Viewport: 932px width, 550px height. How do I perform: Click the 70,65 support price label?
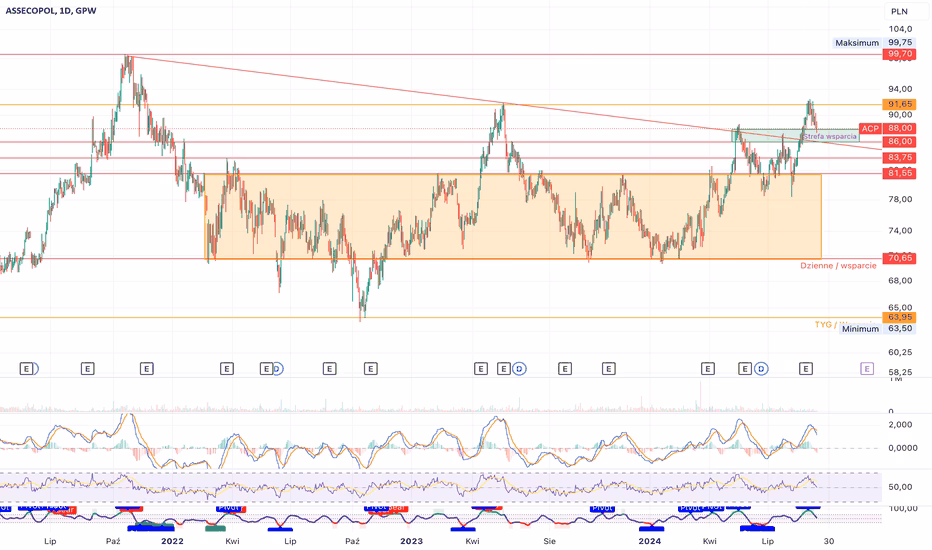click(x=900, y=258)
